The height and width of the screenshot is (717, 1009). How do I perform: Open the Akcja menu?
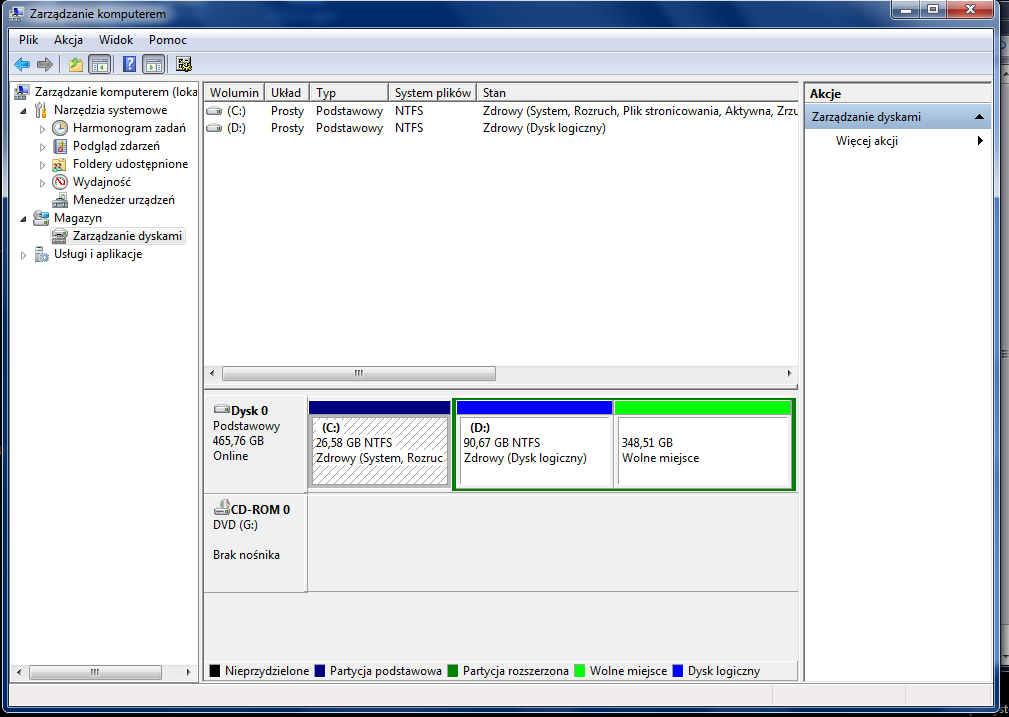68,40
